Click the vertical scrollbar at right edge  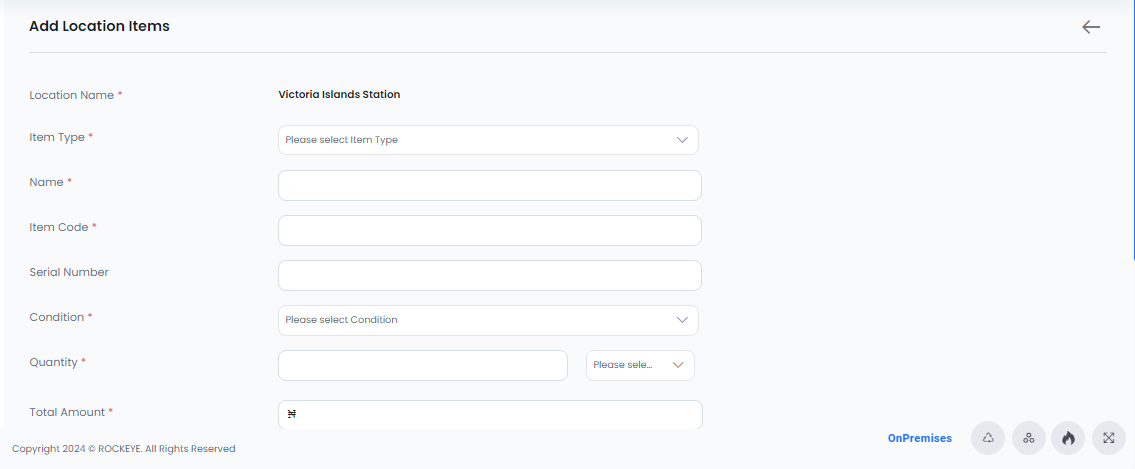click(1133, 130)
